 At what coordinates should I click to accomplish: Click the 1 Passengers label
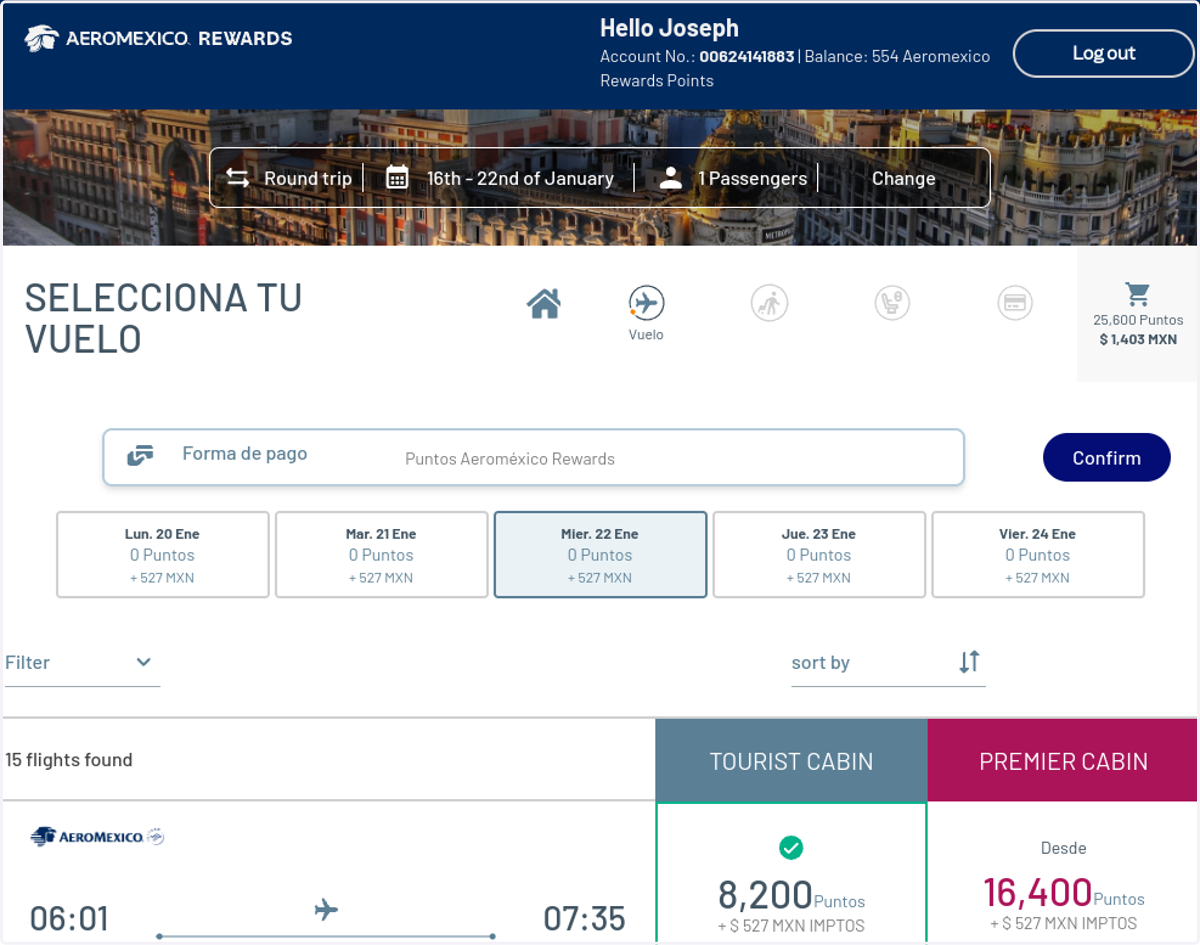coord(752,178)
